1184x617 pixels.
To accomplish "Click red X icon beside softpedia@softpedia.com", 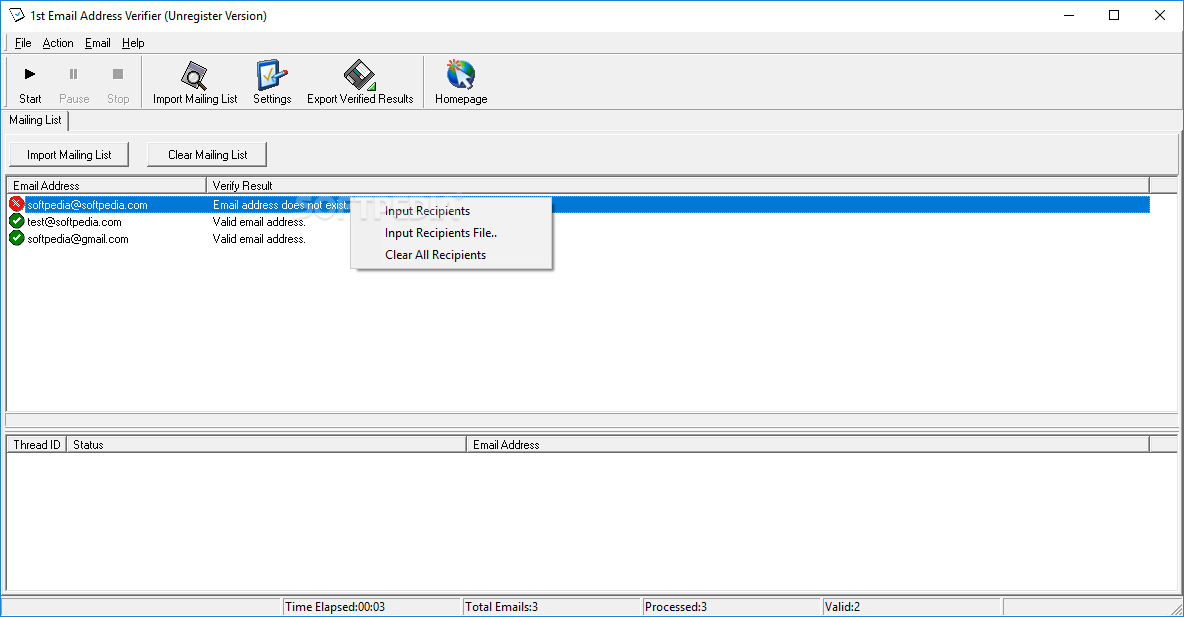I will point(16,204).
